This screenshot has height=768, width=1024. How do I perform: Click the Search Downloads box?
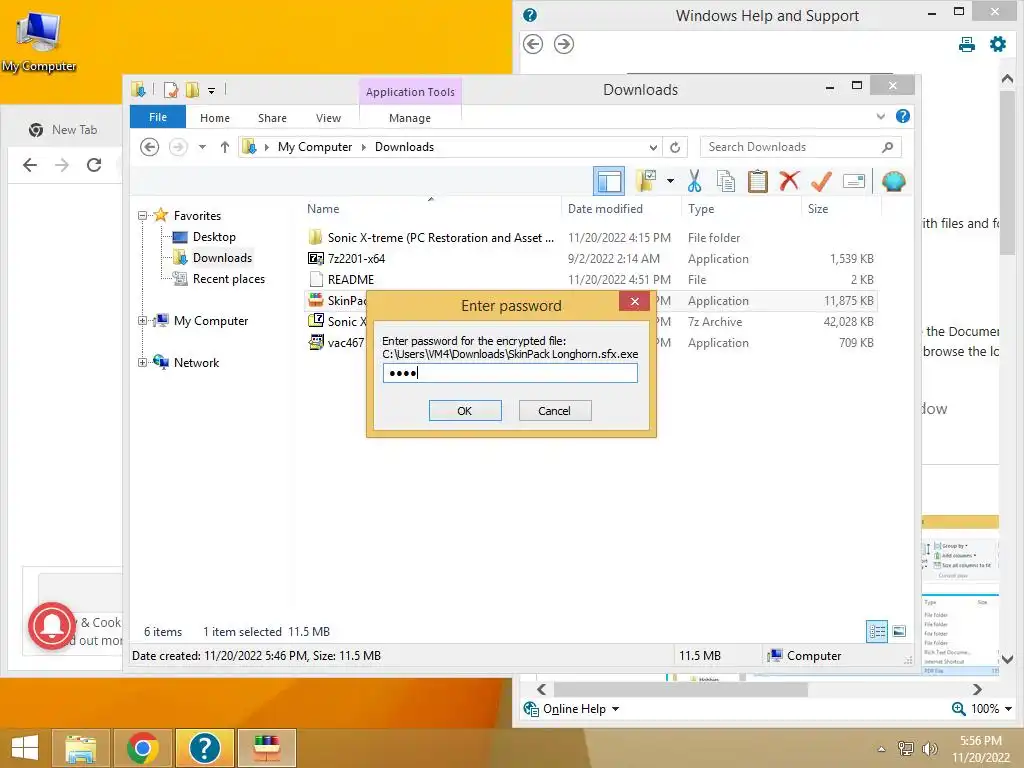click(800, 147)
